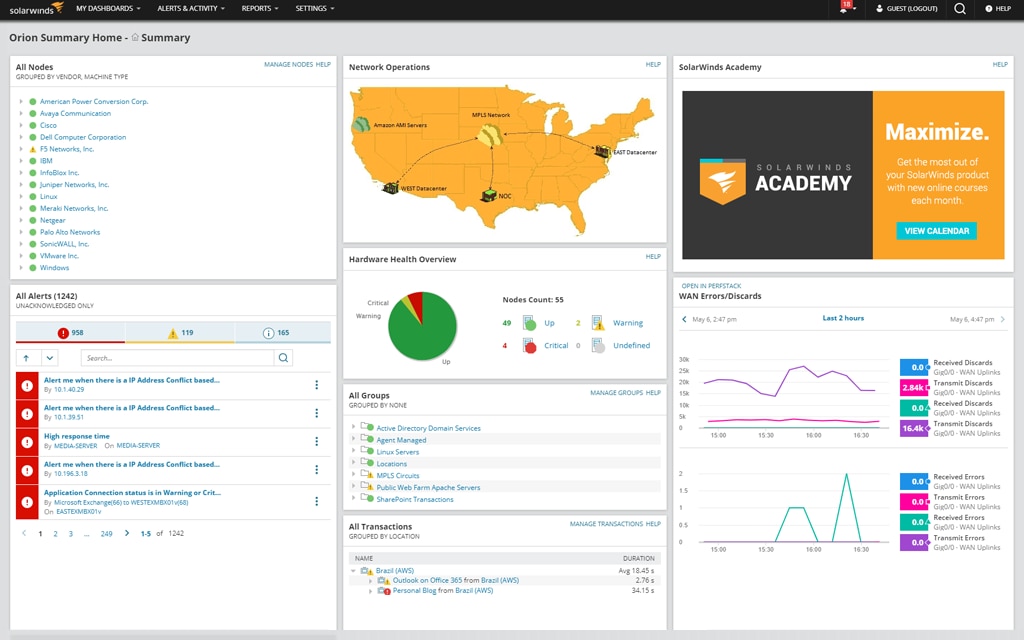Viewport: 1024px width, 640px height.
Task: Click F5 Networks warning status icon
Action: click(x=33, y=149)
